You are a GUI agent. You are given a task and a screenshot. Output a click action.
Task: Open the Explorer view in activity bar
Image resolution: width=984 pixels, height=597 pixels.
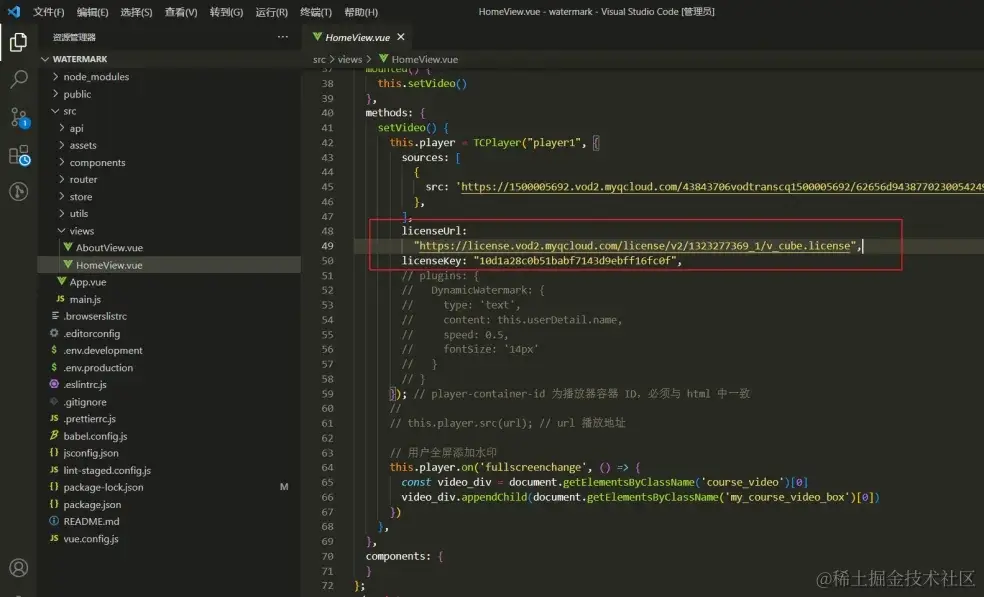click(x=18, y=42)
